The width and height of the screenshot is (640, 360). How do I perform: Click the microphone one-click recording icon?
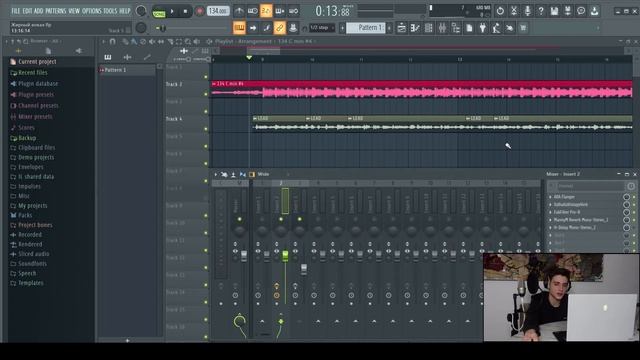(x=527, y=11)
